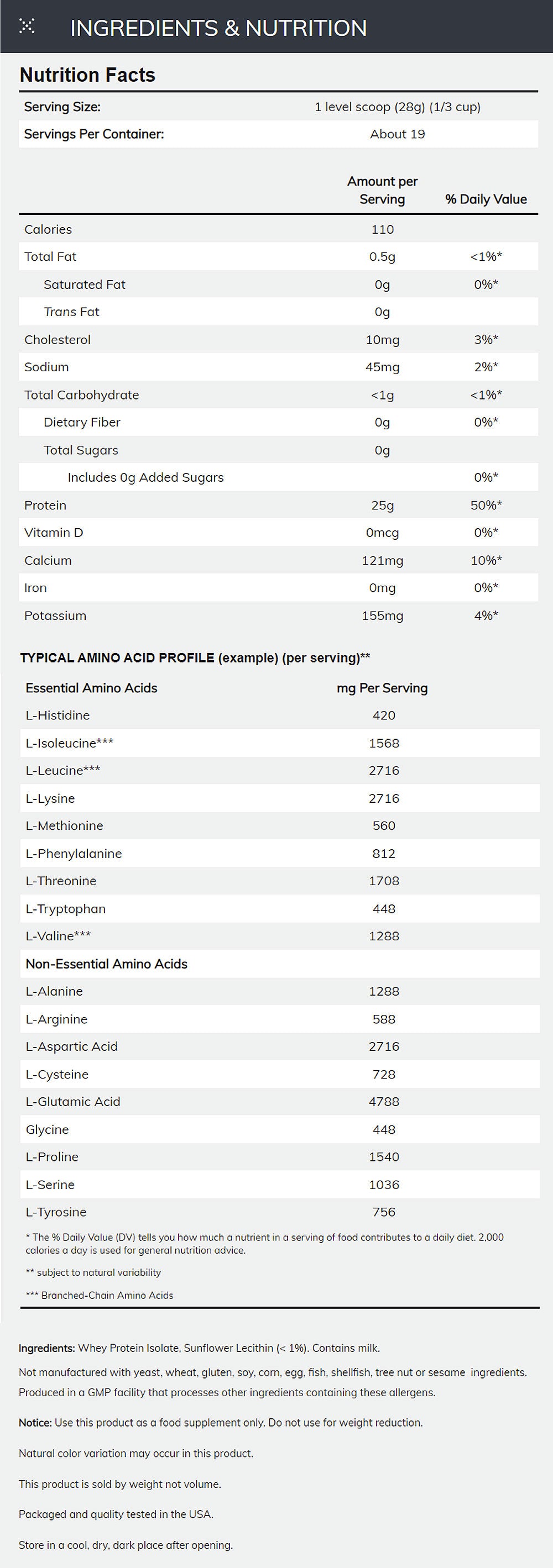Click the Amount per Serving column header
The height and width of the screenshot is (1568, 553).
click(x=382, y=190)
